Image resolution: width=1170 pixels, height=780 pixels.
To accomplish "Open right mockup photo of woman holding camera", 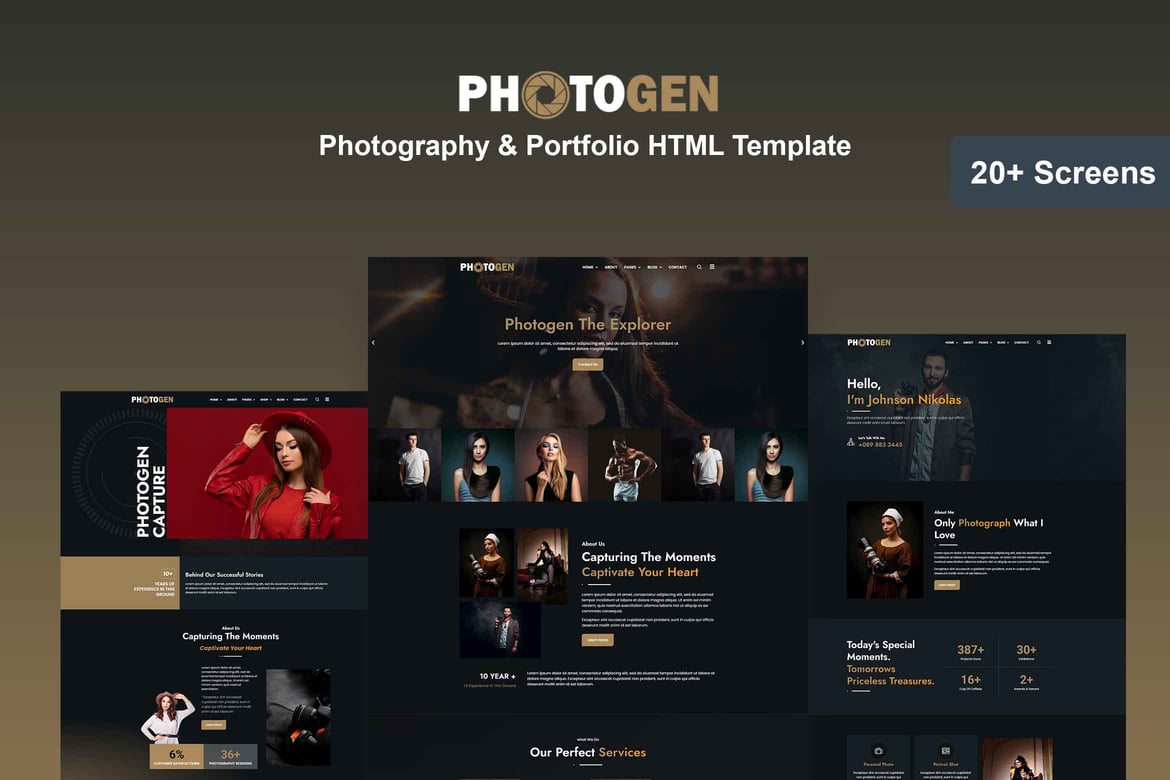I will coord(885,549).
